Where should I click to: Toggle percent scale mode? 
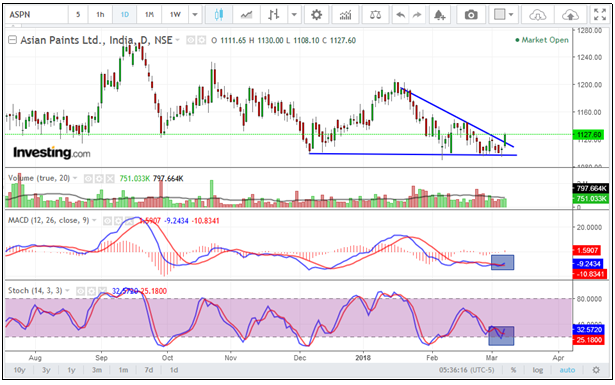pyautogui.click(x=513, y=370)
